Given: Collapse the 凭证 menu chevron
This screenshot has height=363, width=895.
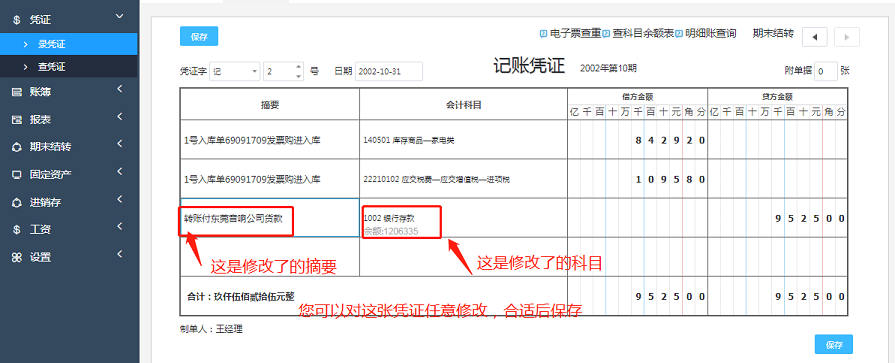Looking at the screenshot, I should pos(119,17).
